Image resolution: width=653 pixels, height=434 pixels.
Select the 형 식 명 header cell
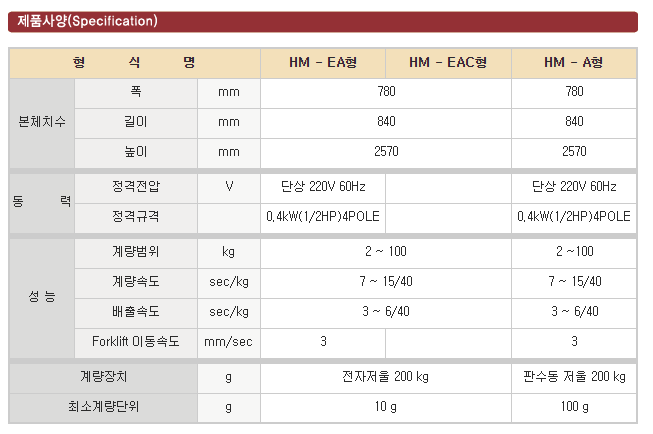click(134, 62)
